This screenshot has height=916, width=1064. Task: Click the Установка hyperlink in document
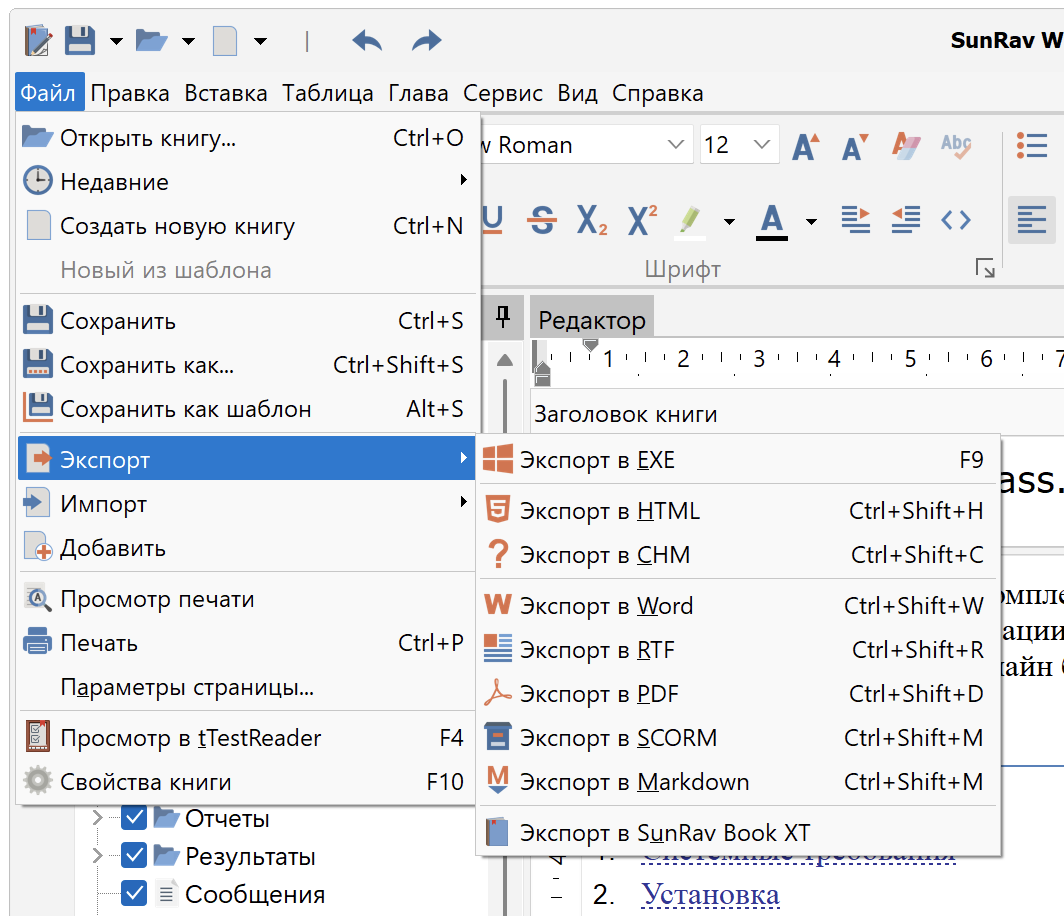coord(710,894)
